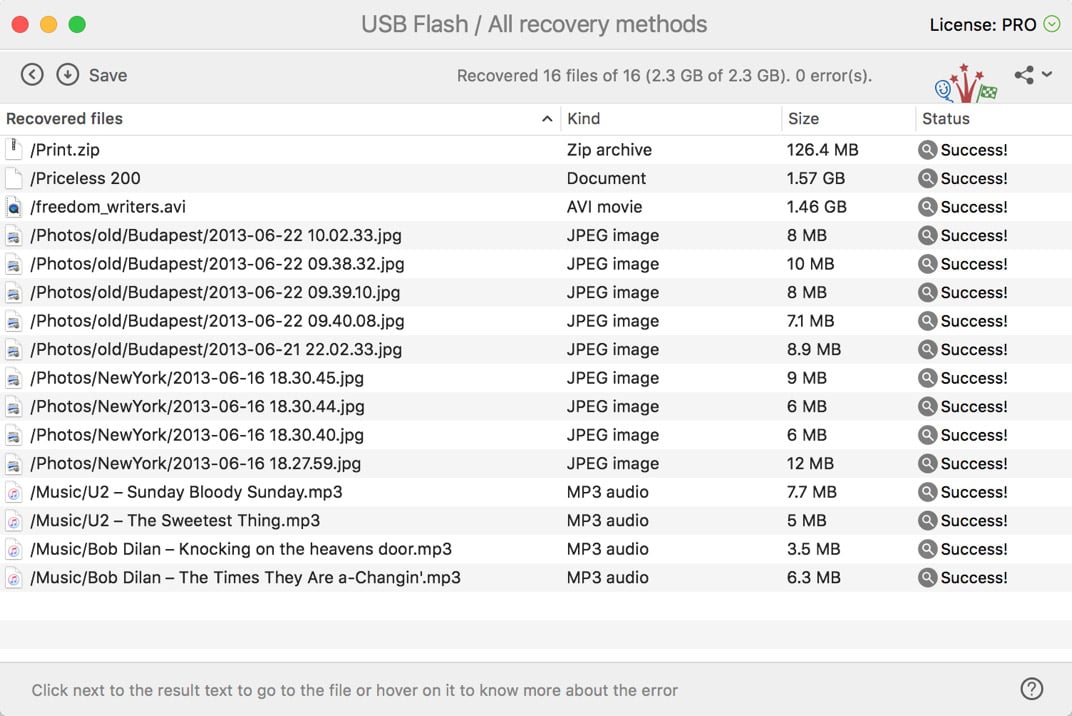Click Success! link for Priceless 200
This screenshot has width=1072, height=716.
[x=974, y=178]
